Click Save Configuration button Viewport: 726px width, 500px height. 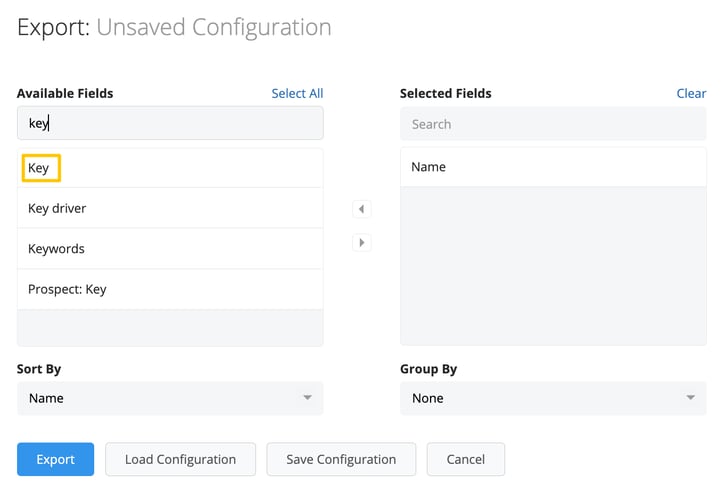pos(341,459)
